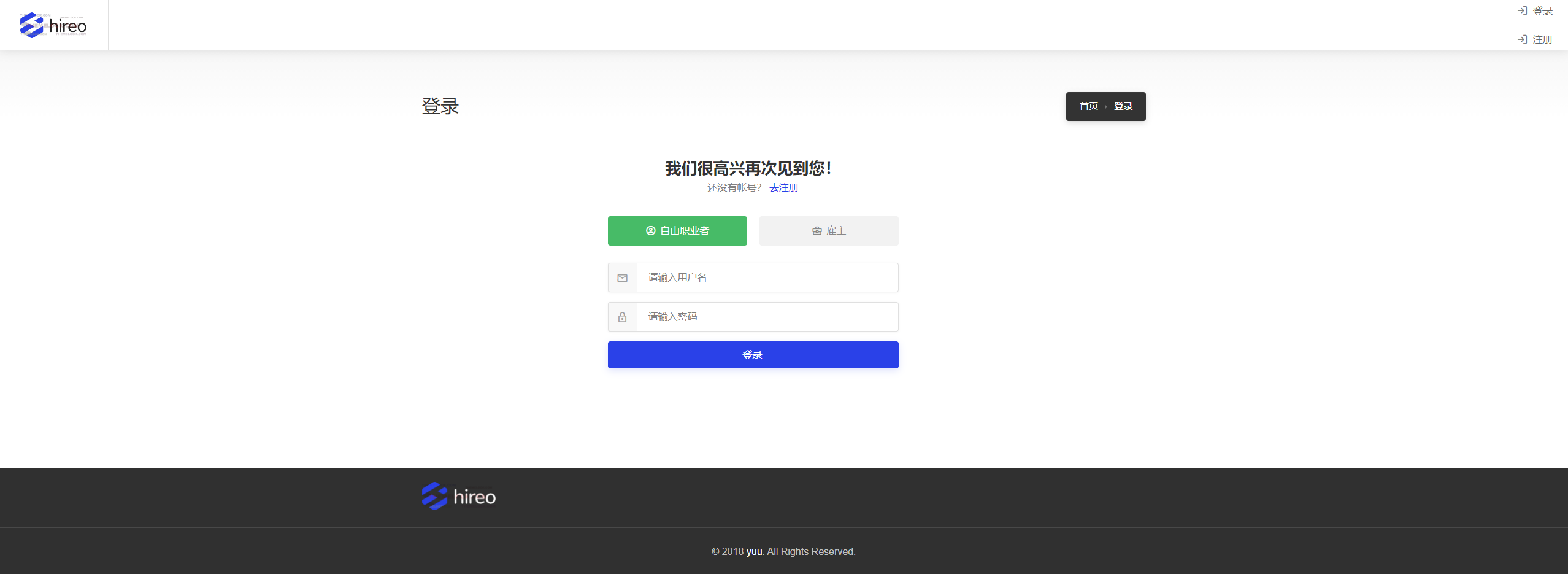Focus the 请输入密码 input field
This screenshot has height=574, width=1568.
[x=767, y=317]
